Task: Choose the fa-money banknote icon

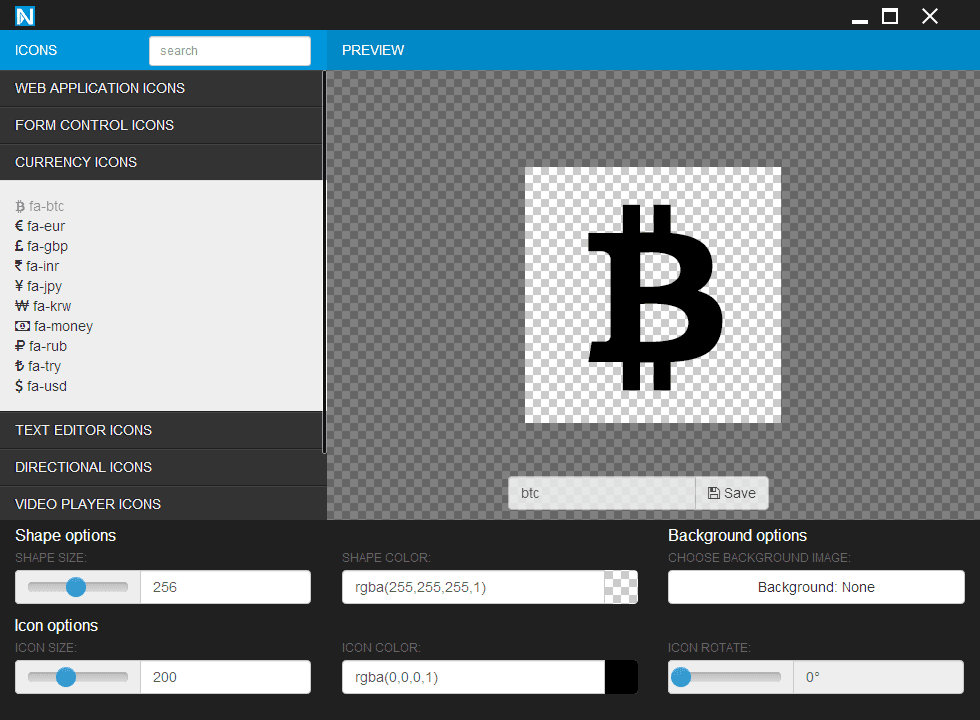Action: [54, 326]
